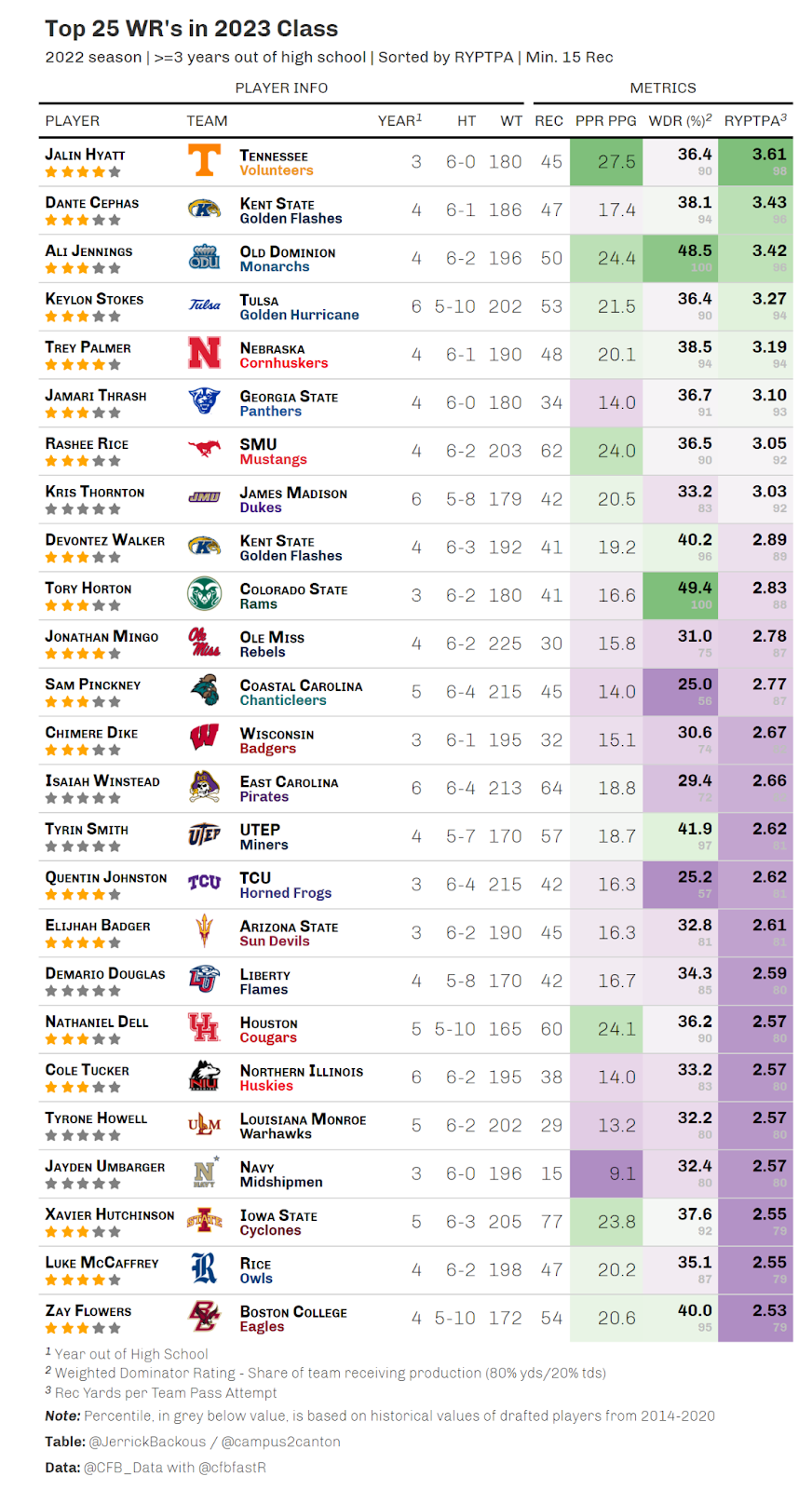The width and height of the screenshot is (812, 1490).
Task: Click the Houston Cougars UH logo
Action: click(x=204, y=1027)
